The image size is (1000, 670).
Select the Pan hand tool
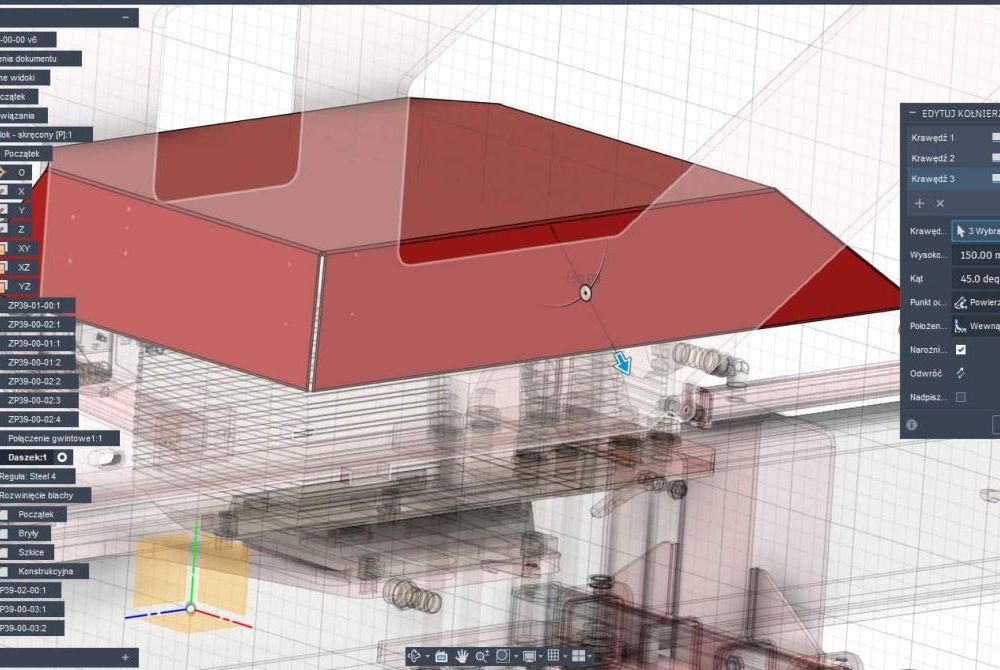463,656
